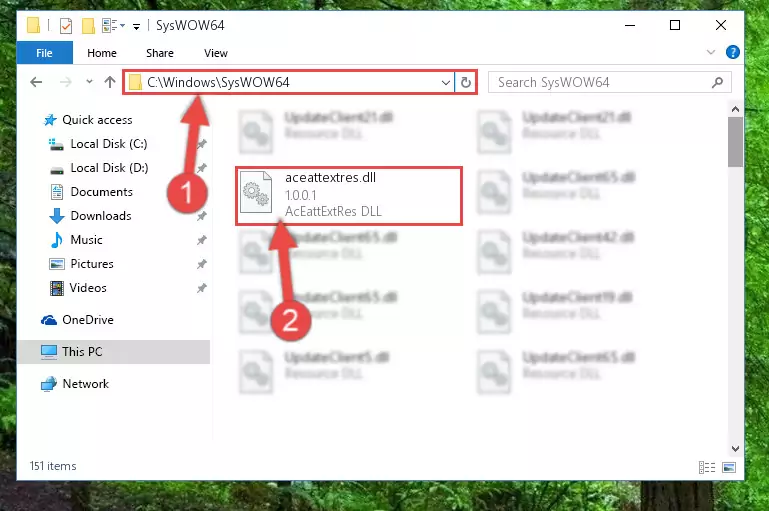Screen dimensions: 769x511
Task: Select OneDrive in the navigation pane
Action: (77, 320)
